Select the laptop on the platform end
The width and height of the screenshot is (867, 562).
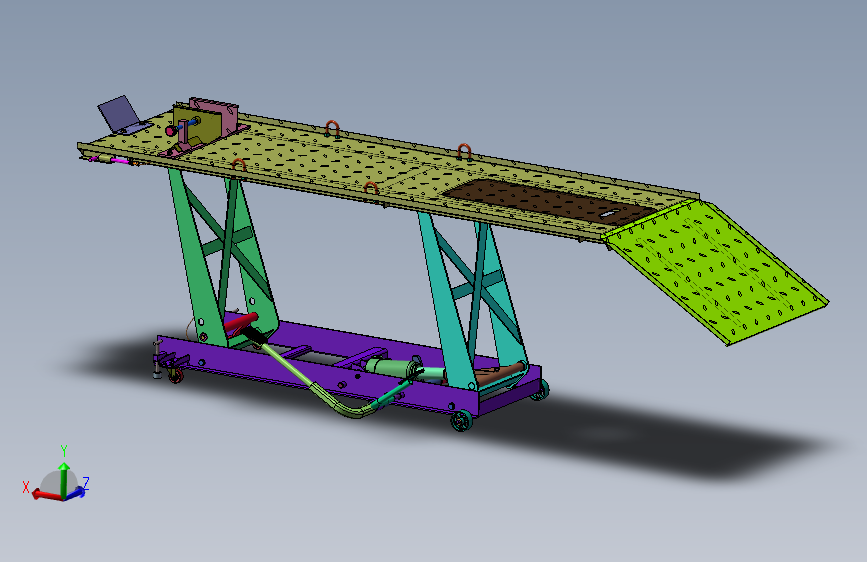123,116
